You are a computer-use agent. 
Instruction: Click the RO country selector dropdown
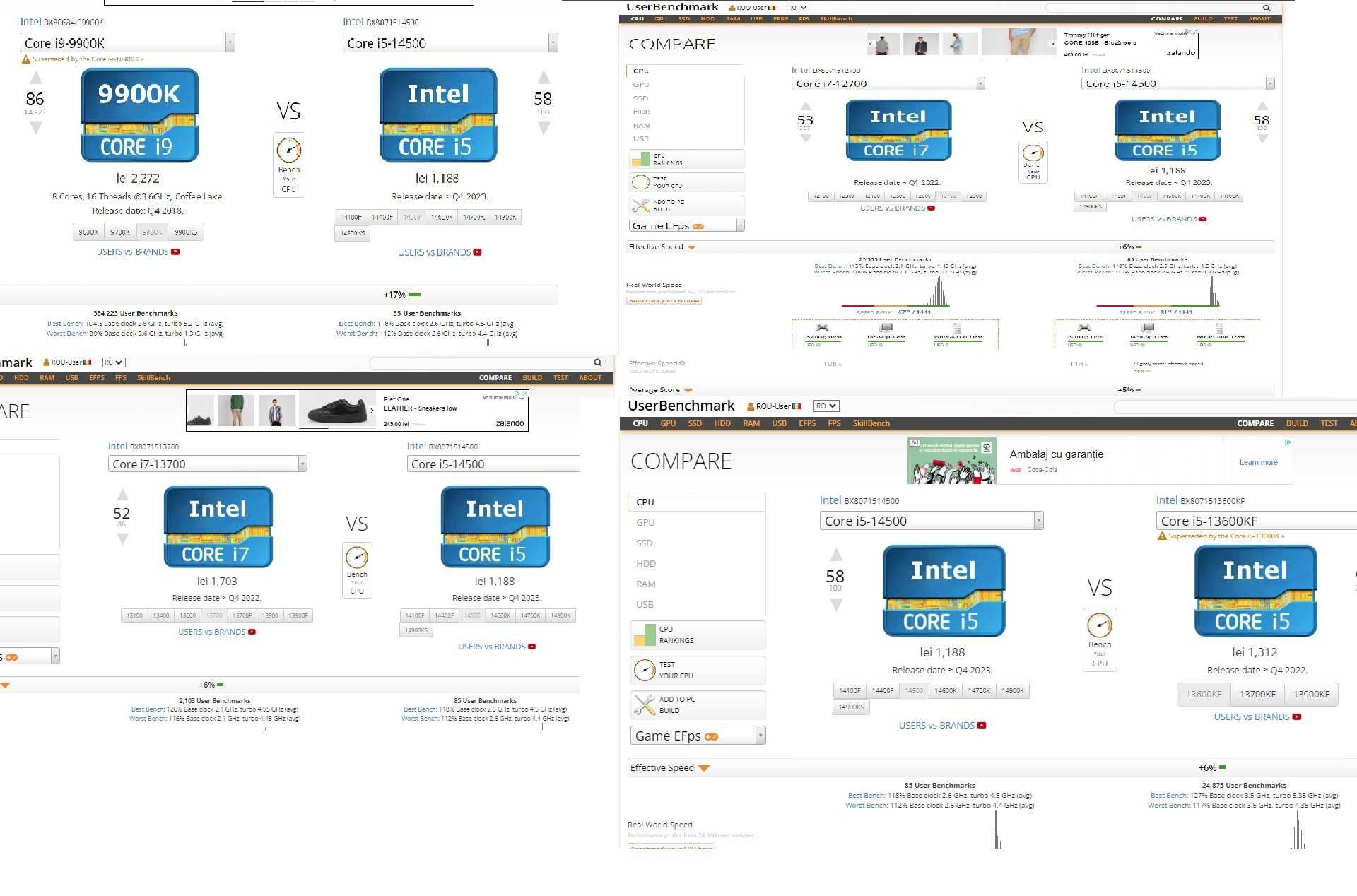click(x=825, y=406)
